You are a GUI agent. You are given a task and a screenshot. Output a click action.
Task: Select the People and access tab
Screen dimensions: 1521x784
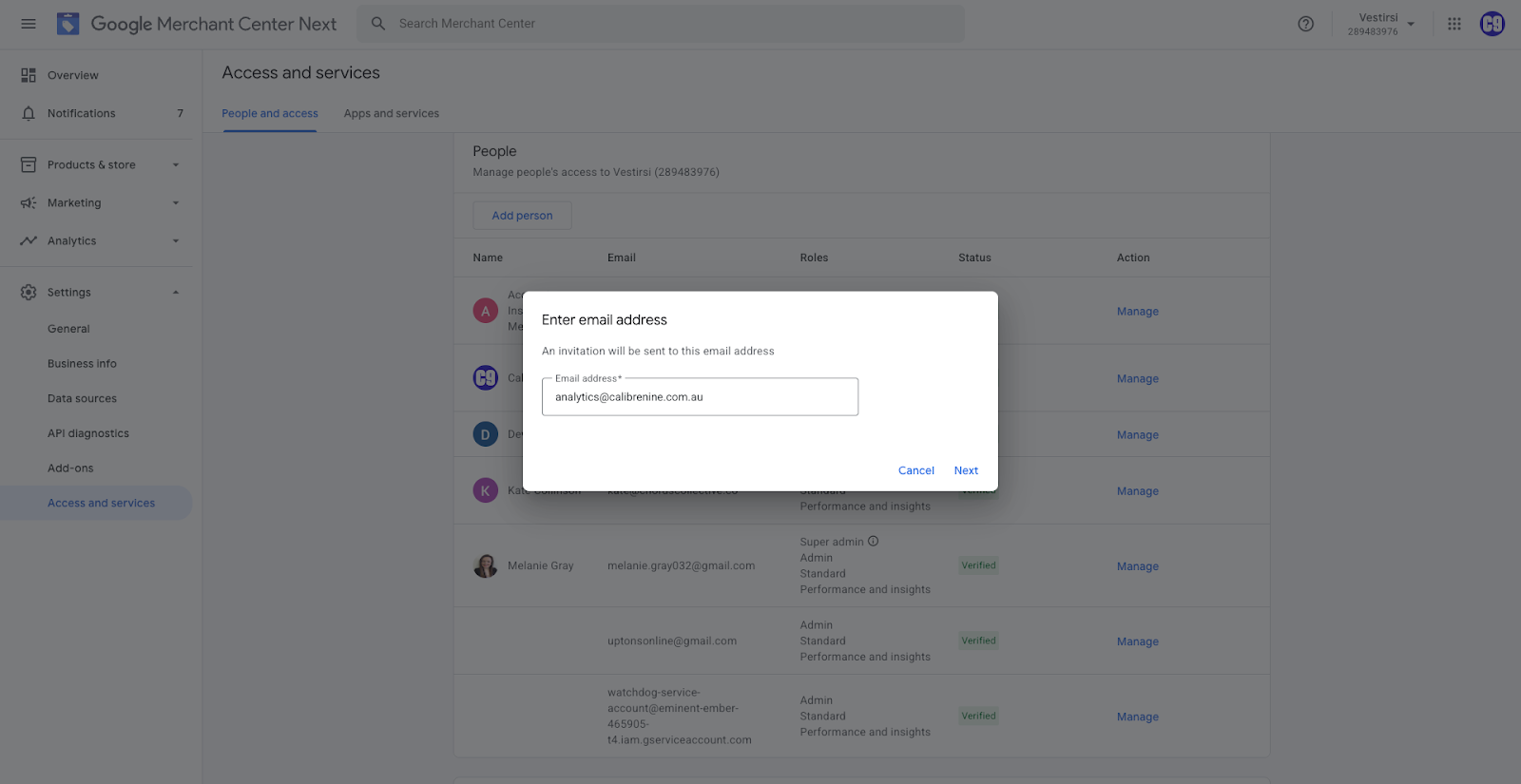point(270,114)
